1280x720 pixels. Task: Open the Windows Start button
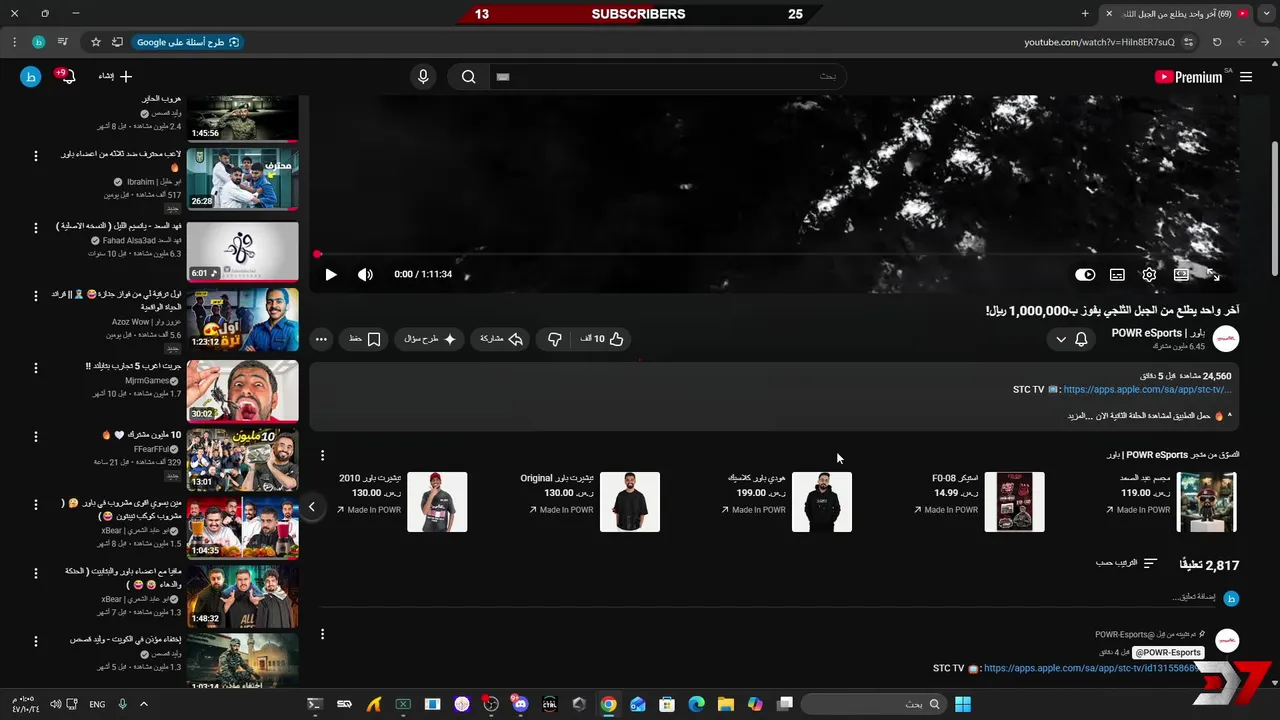pyautogui.click(x=962, y=704)
